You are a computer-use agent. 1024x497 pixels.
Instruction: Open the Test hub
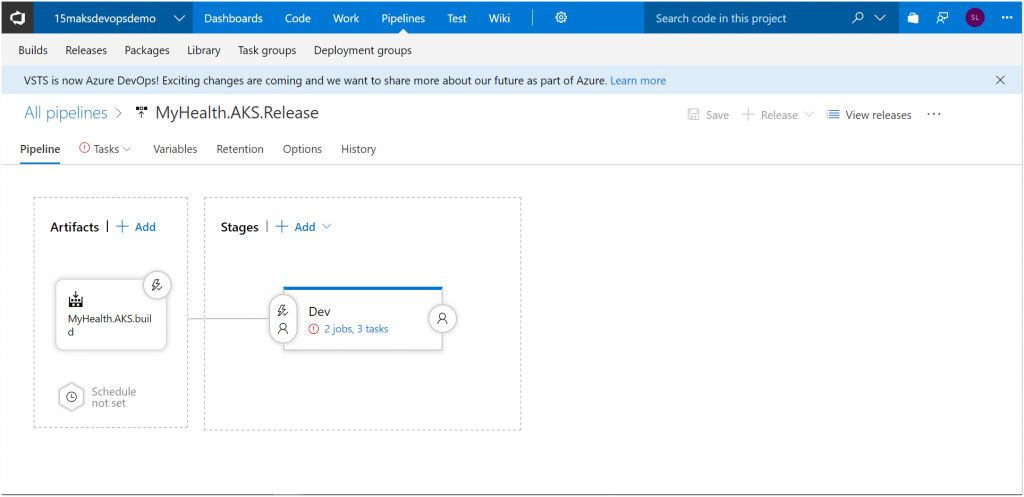[456, 18]
